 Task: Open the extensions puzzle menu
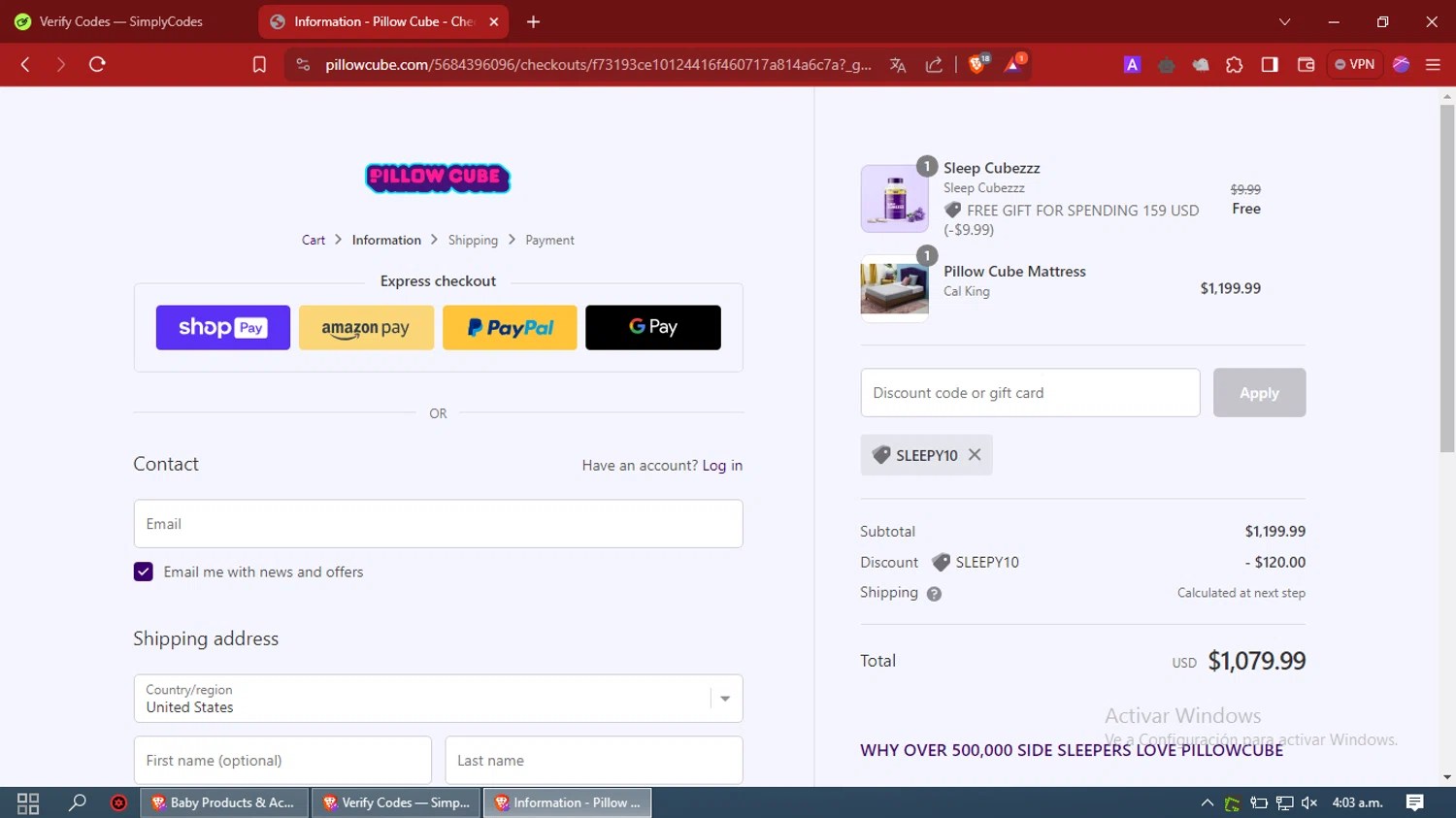(x=1235, y=65)
